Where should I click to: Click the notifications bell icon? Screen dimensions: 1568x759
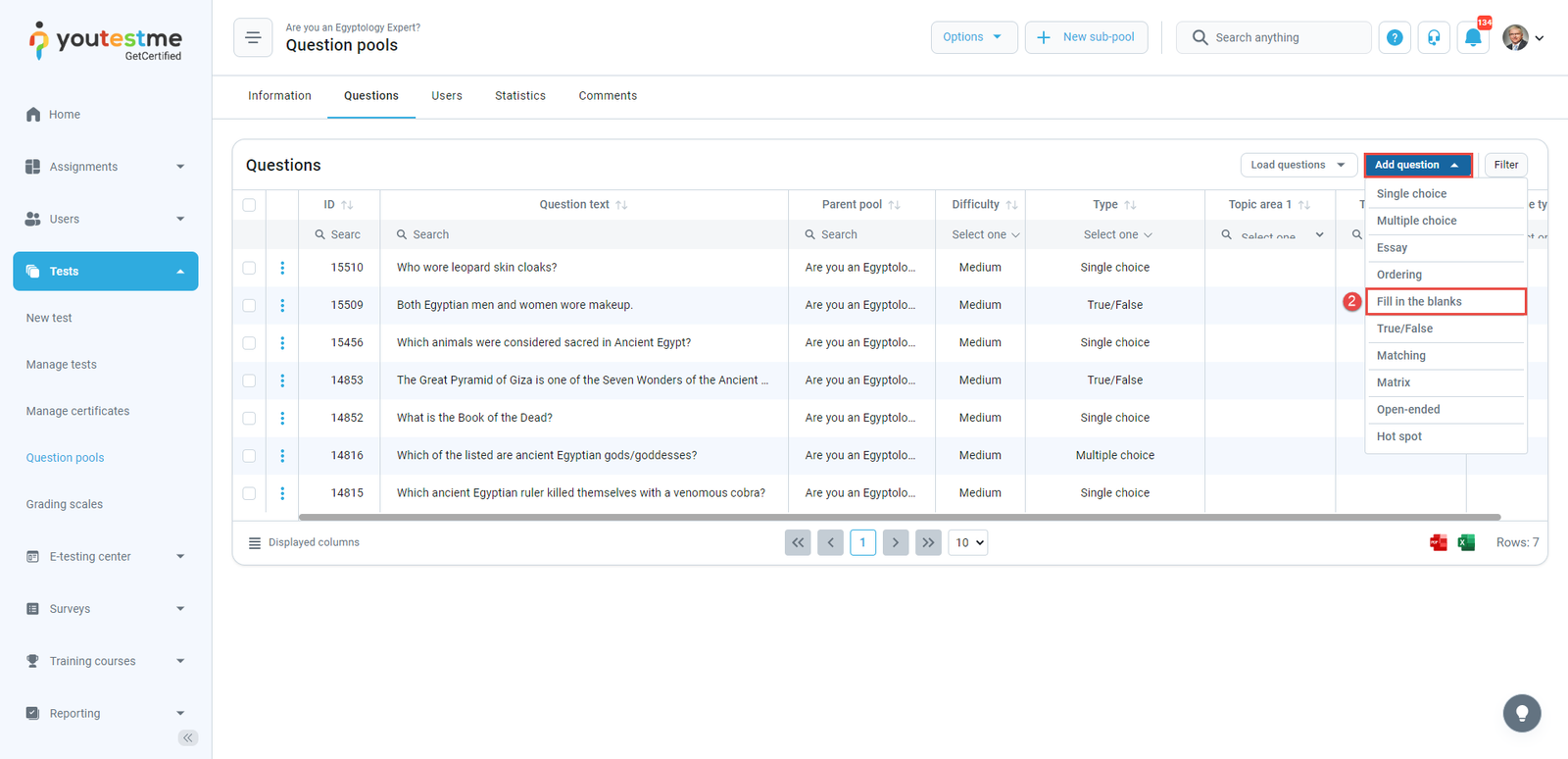pos(1472,38)
